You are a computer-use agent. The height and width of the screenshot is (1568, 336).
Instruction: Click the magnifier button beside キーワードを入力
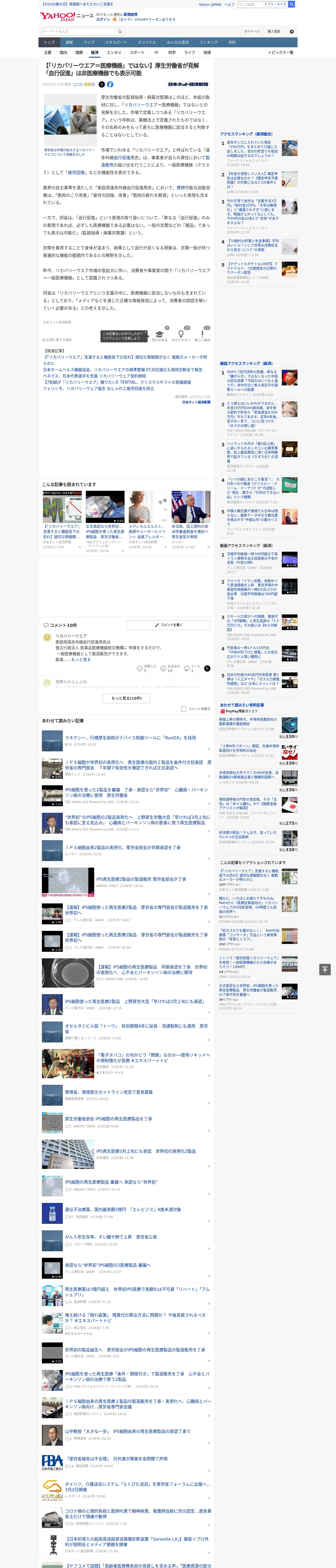[120, 32]
